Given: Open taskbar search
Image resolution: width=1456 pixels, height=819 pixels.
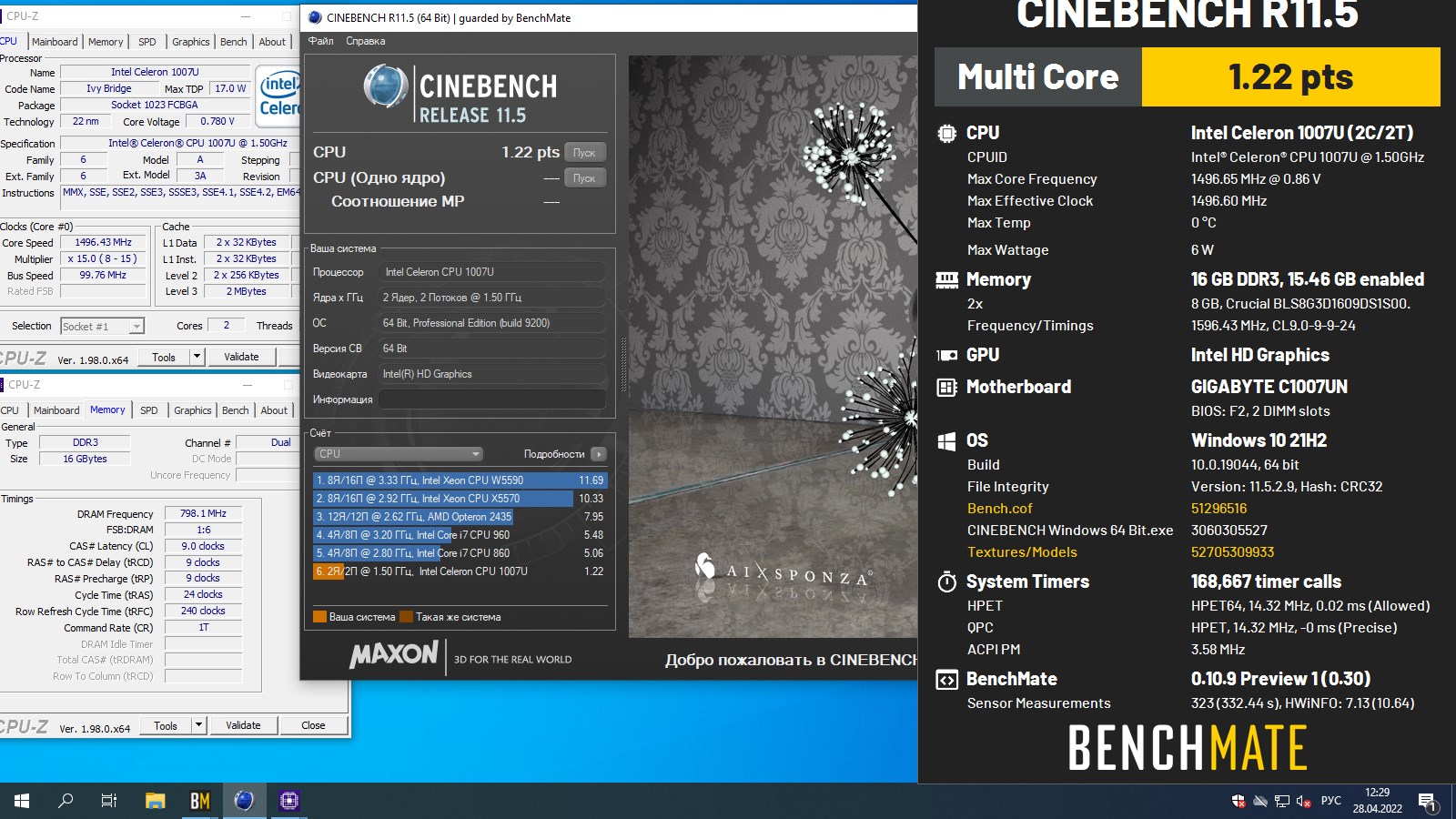Looking at the screenshot, I should (66, 801).
